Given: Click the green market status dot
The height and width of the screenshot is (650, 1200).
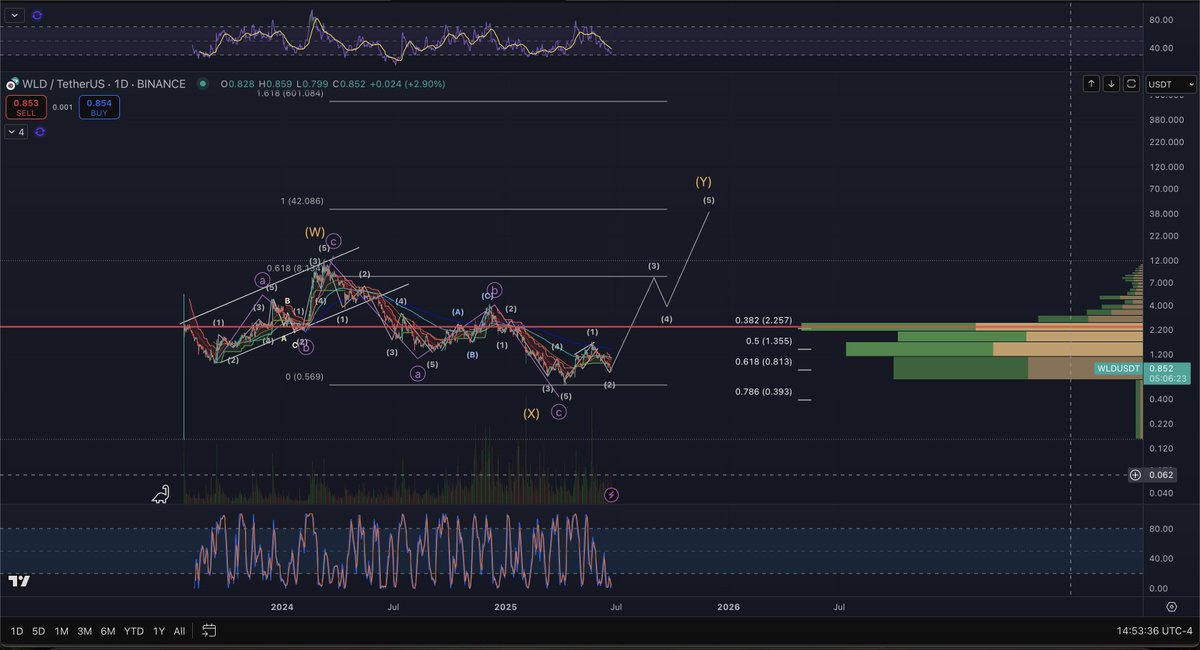Looking at the screenshot, I should tap(203, 84).
